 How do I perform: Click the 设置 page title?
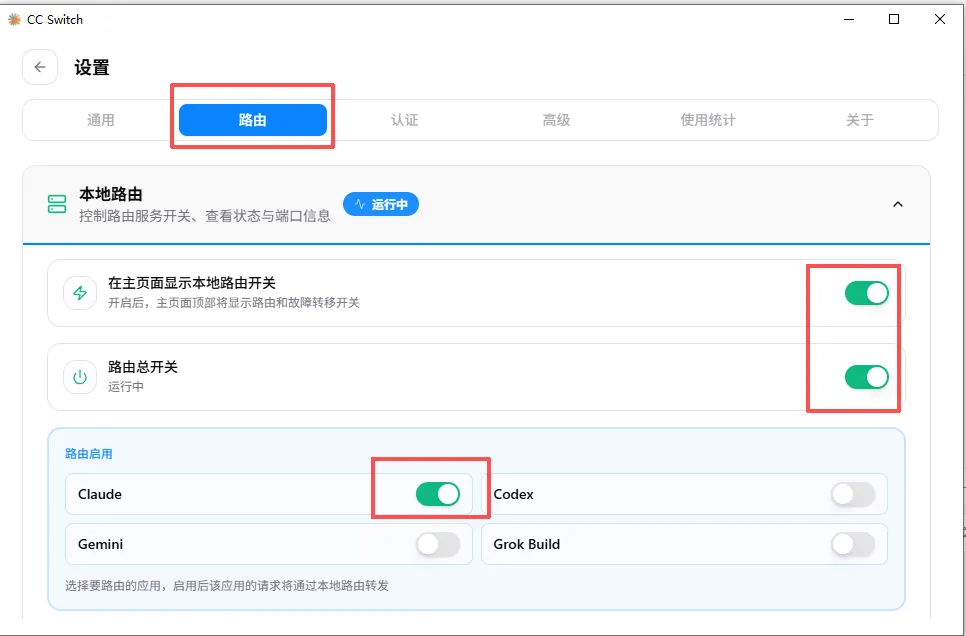pyautogui.click(x=92, y=67)
